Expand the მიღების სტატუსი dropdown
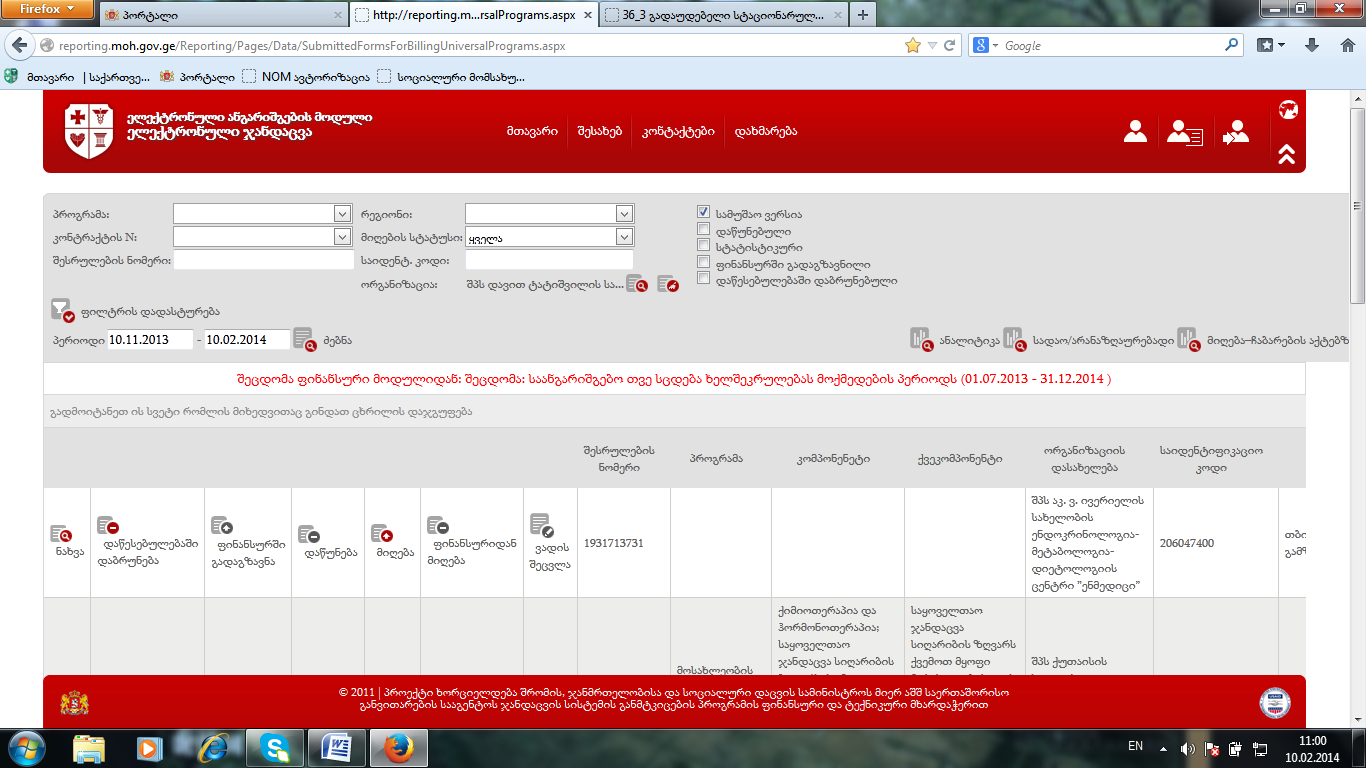This screenshot has height=768, width=1366. tap(624, 237)
